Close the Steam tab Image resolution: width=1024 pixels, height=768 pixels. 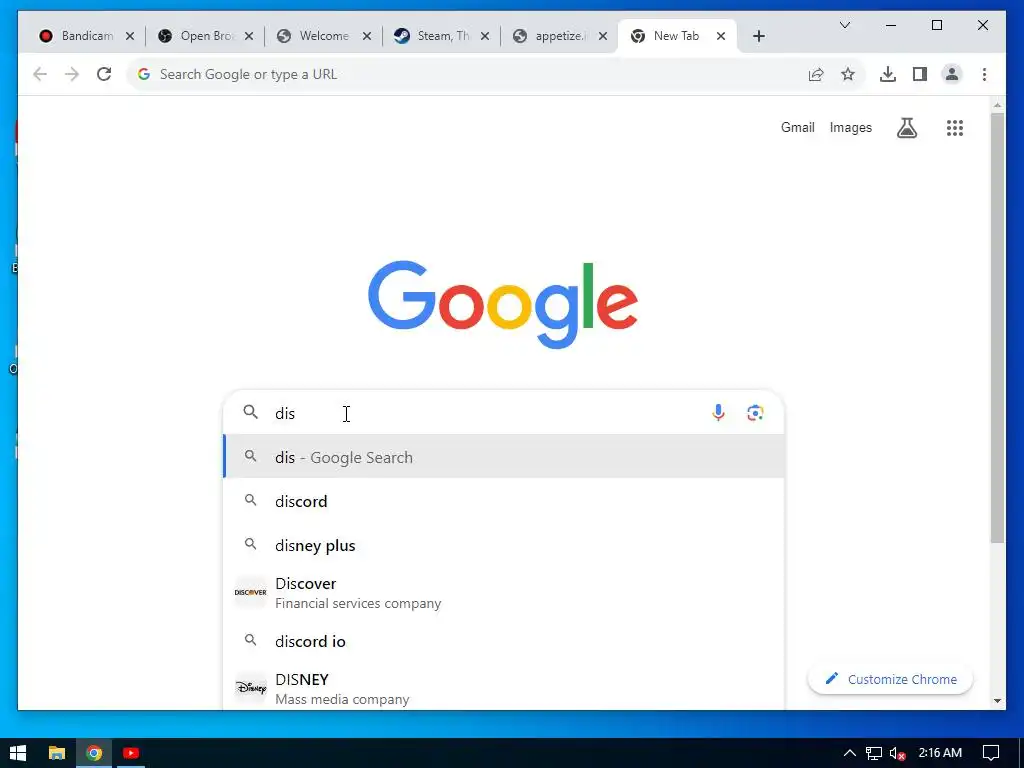[485, 37]
